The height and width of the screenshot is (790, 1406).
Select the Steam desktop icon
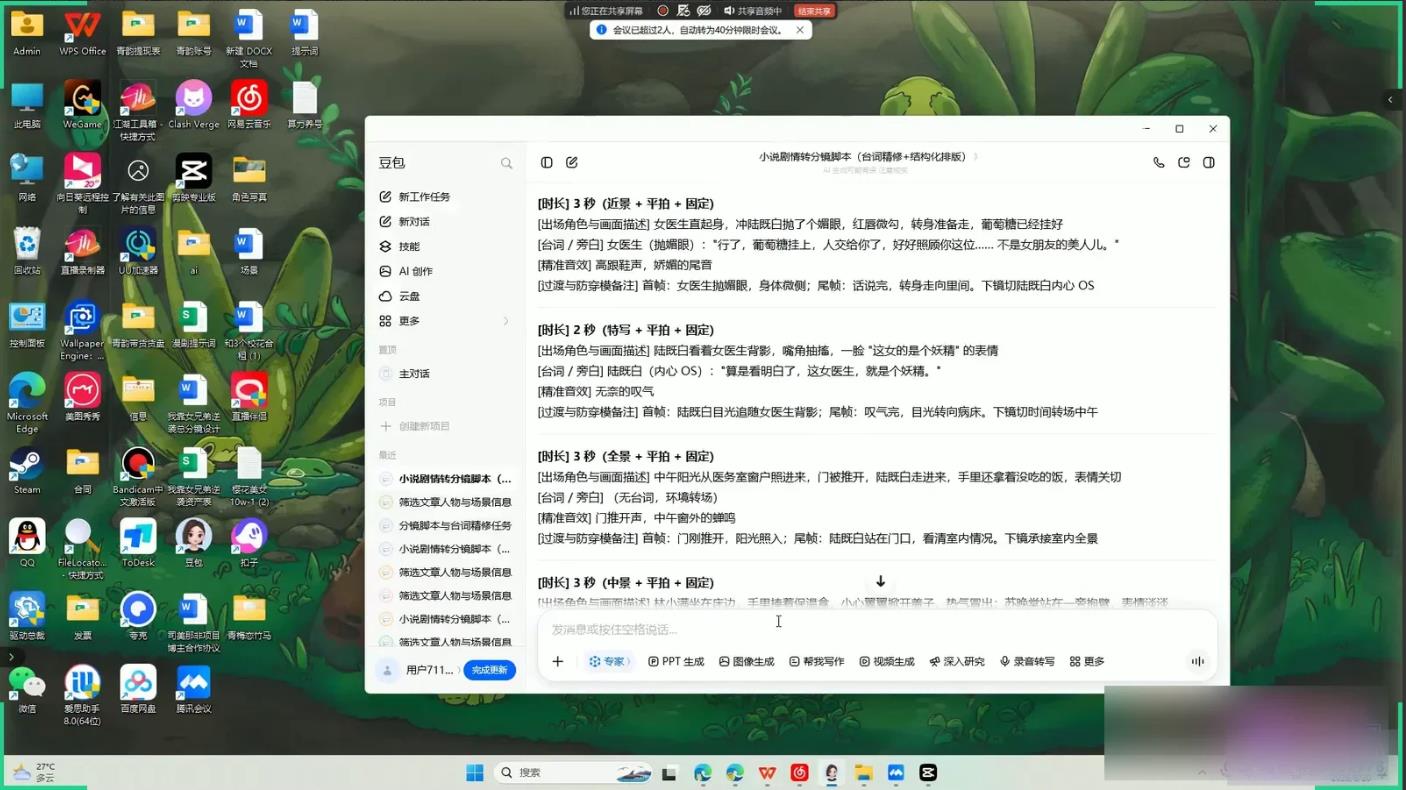(x=27, y=471)
